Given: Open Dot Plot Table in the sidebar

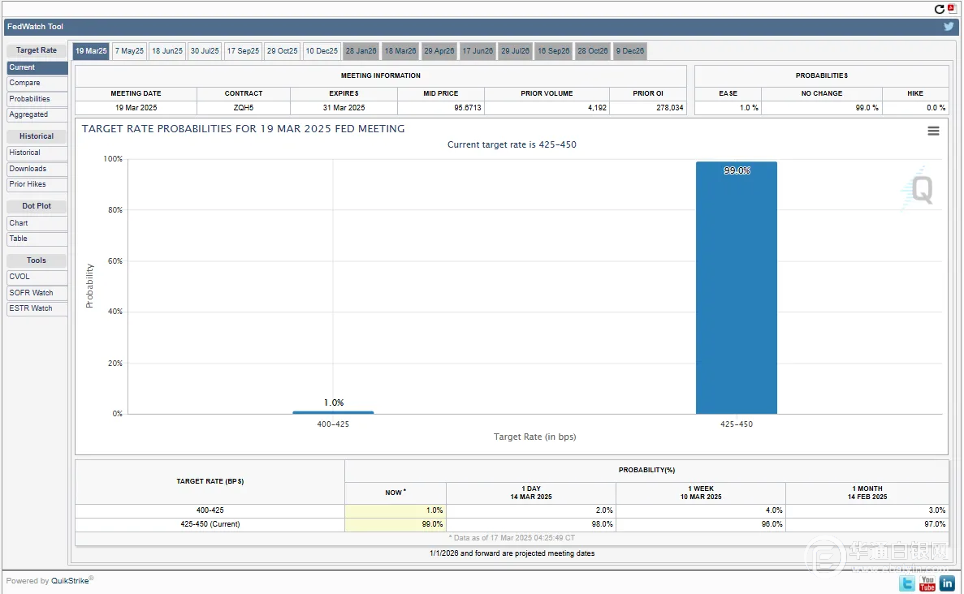Looking at the screenshot, I should point(37,239).
